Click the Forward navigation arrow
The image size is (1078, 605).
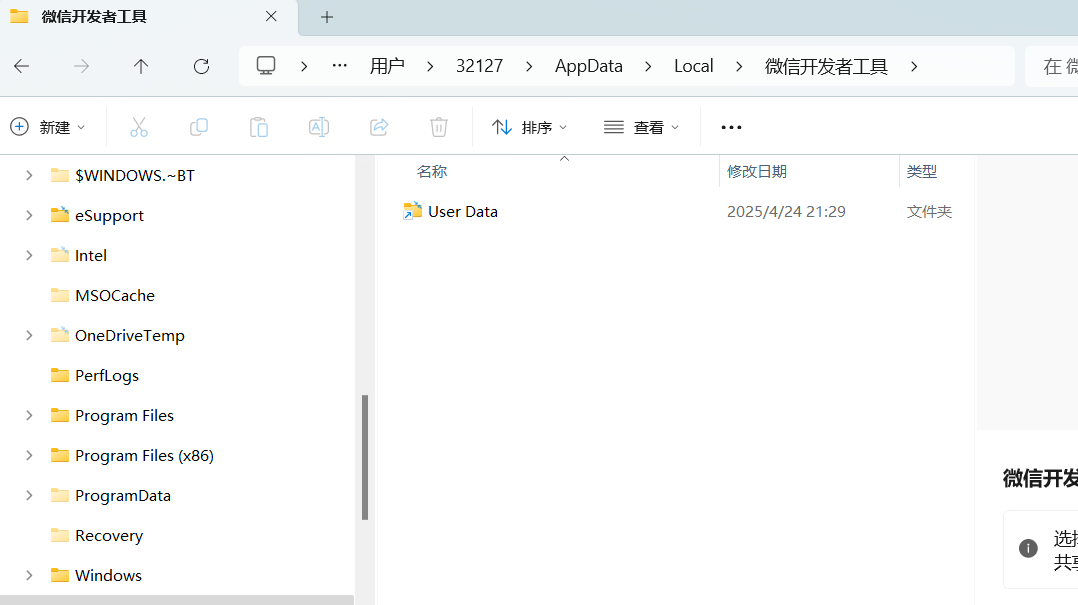click(81, 66)
